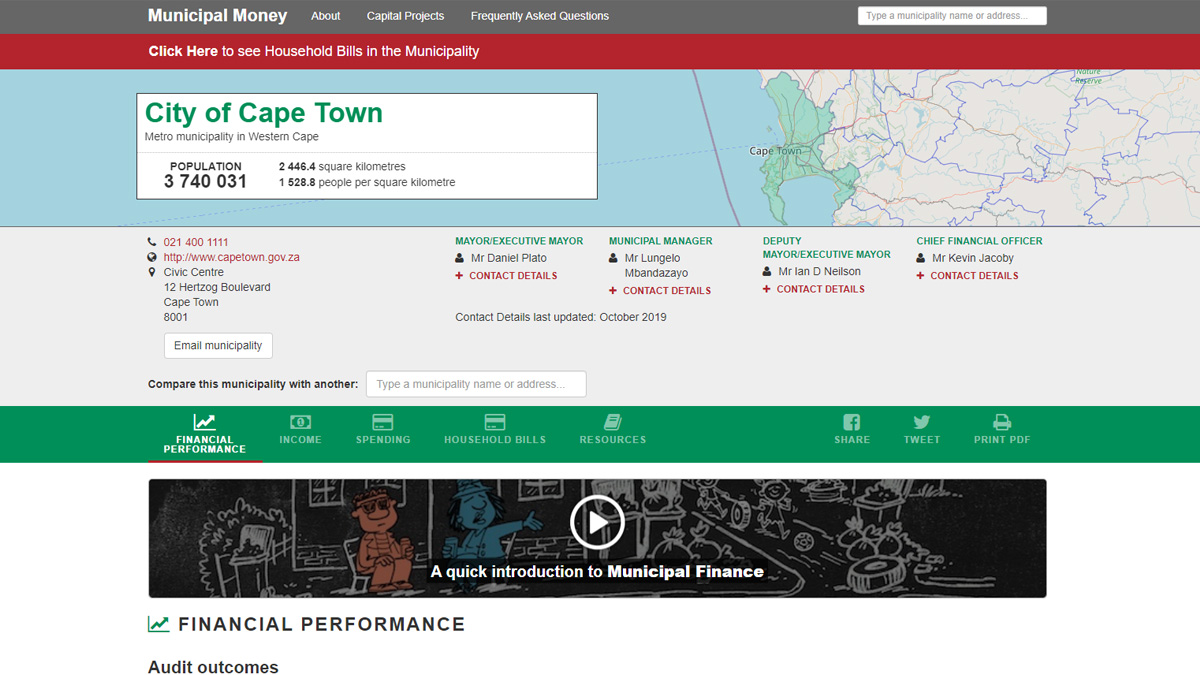This screenshot has height=675, width=1200.
Task: Tweet this page using the Twitter icon
Action: 921,423
